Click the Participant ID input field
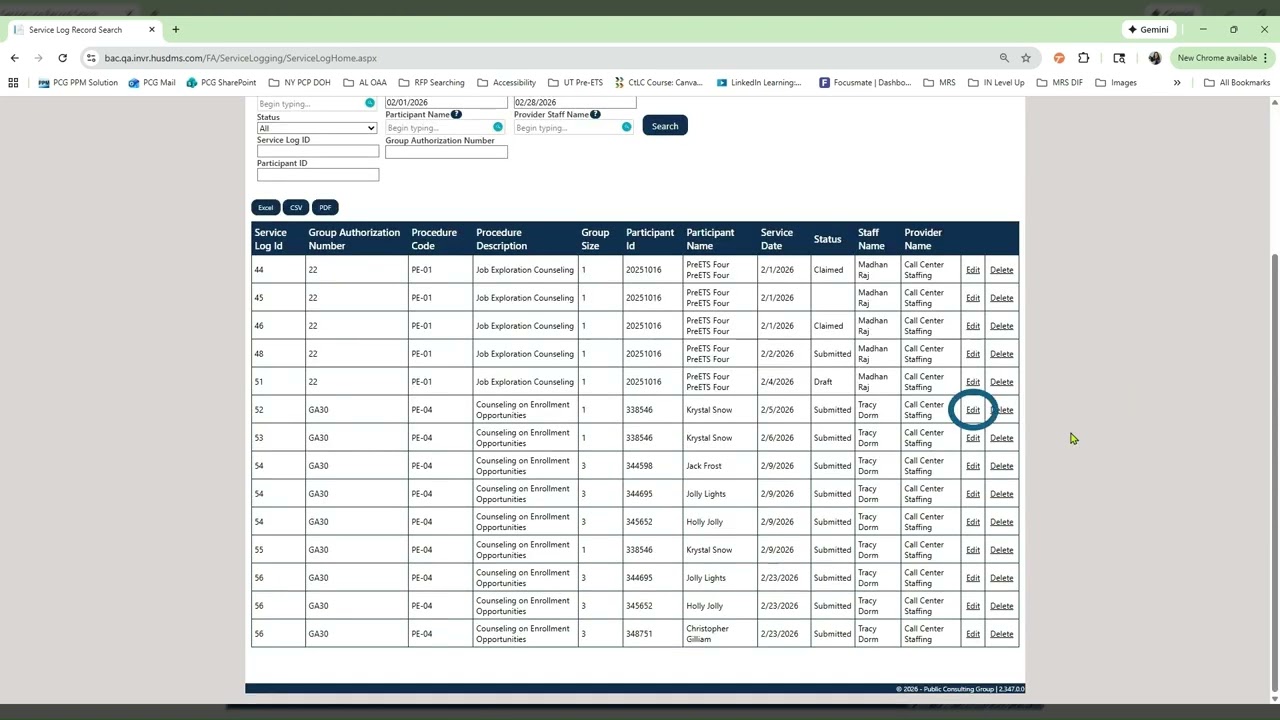The width and height of the screenshot is (1280, 720). (318, 174)
